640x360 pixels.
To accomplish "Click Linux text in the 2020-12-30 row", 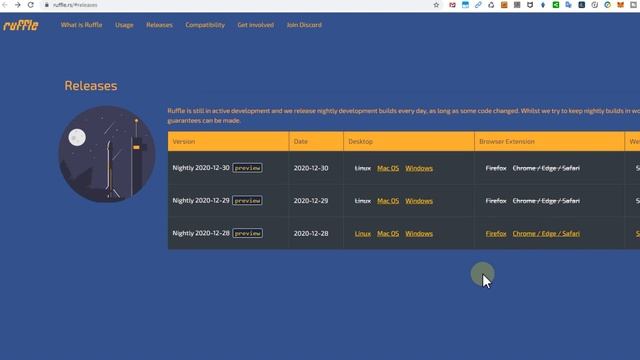I will 362,168.
